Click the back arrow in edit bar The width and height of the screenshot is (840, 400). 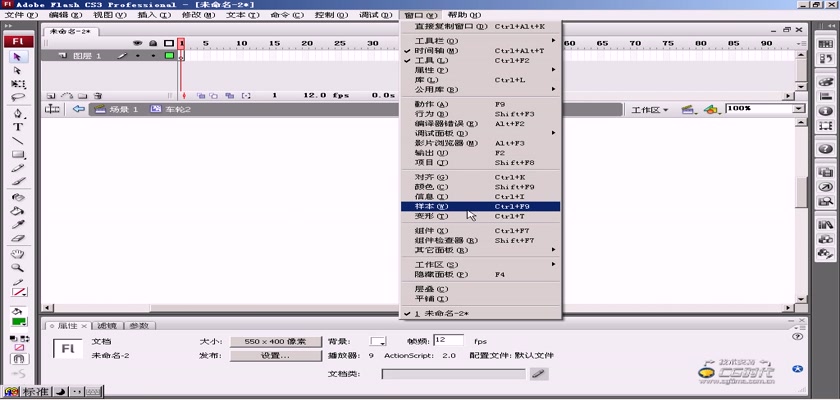(x=79, y=109)
